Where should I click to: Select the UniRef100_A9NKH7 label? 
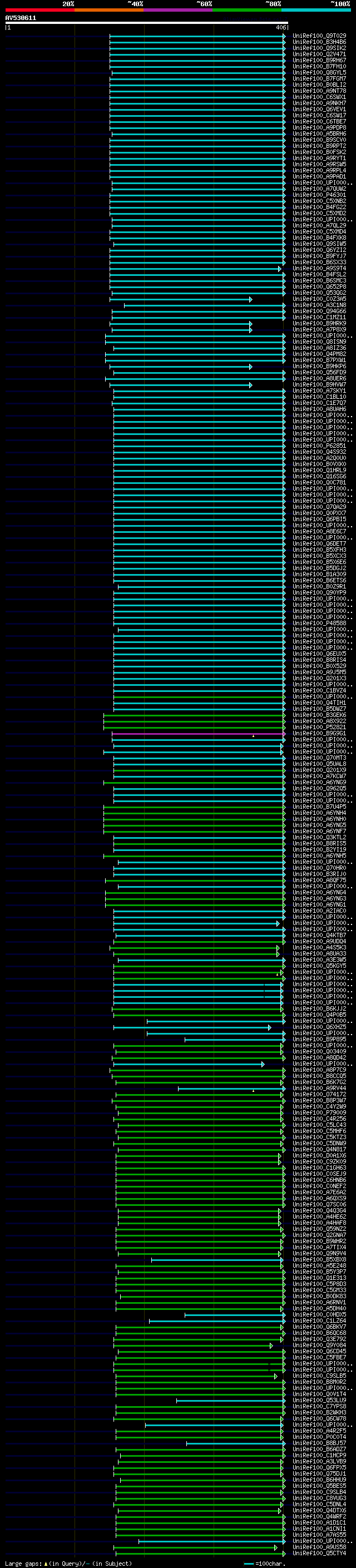(x=319, y=103)
